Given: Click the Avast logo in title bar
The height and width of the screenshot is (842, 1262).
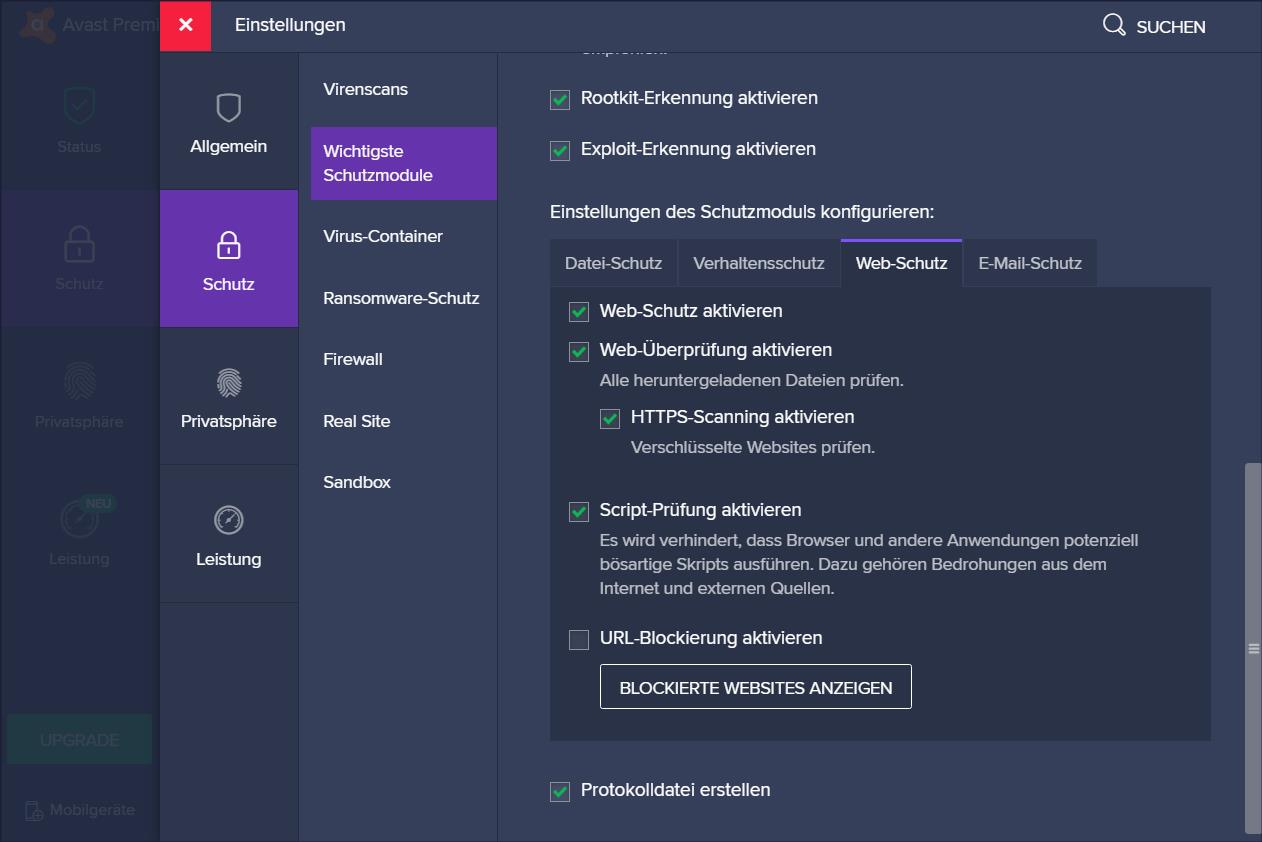Looking at the screenshot, I should coord(40,25).
